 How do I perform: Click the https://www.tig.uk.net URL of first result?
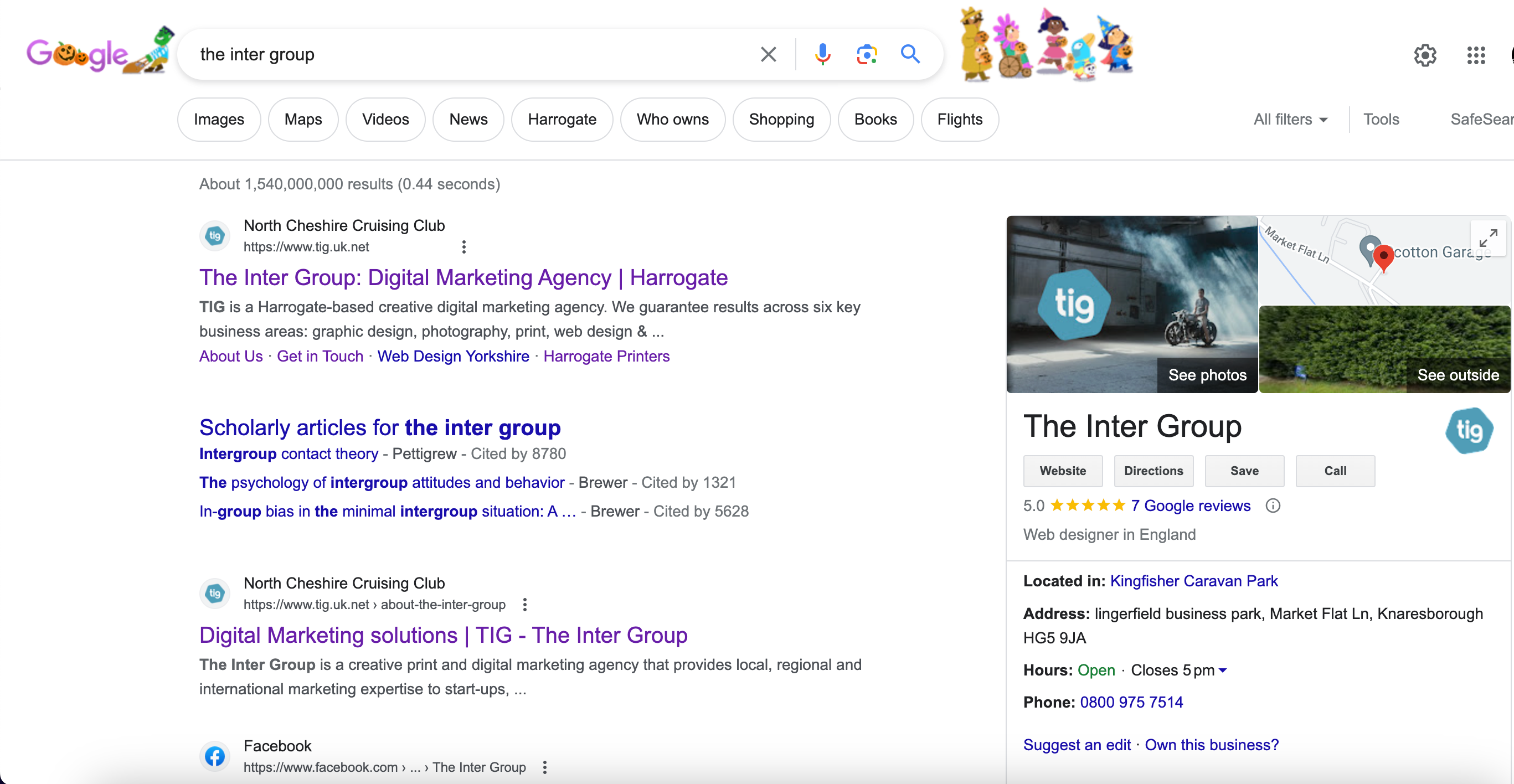(306, 247)
